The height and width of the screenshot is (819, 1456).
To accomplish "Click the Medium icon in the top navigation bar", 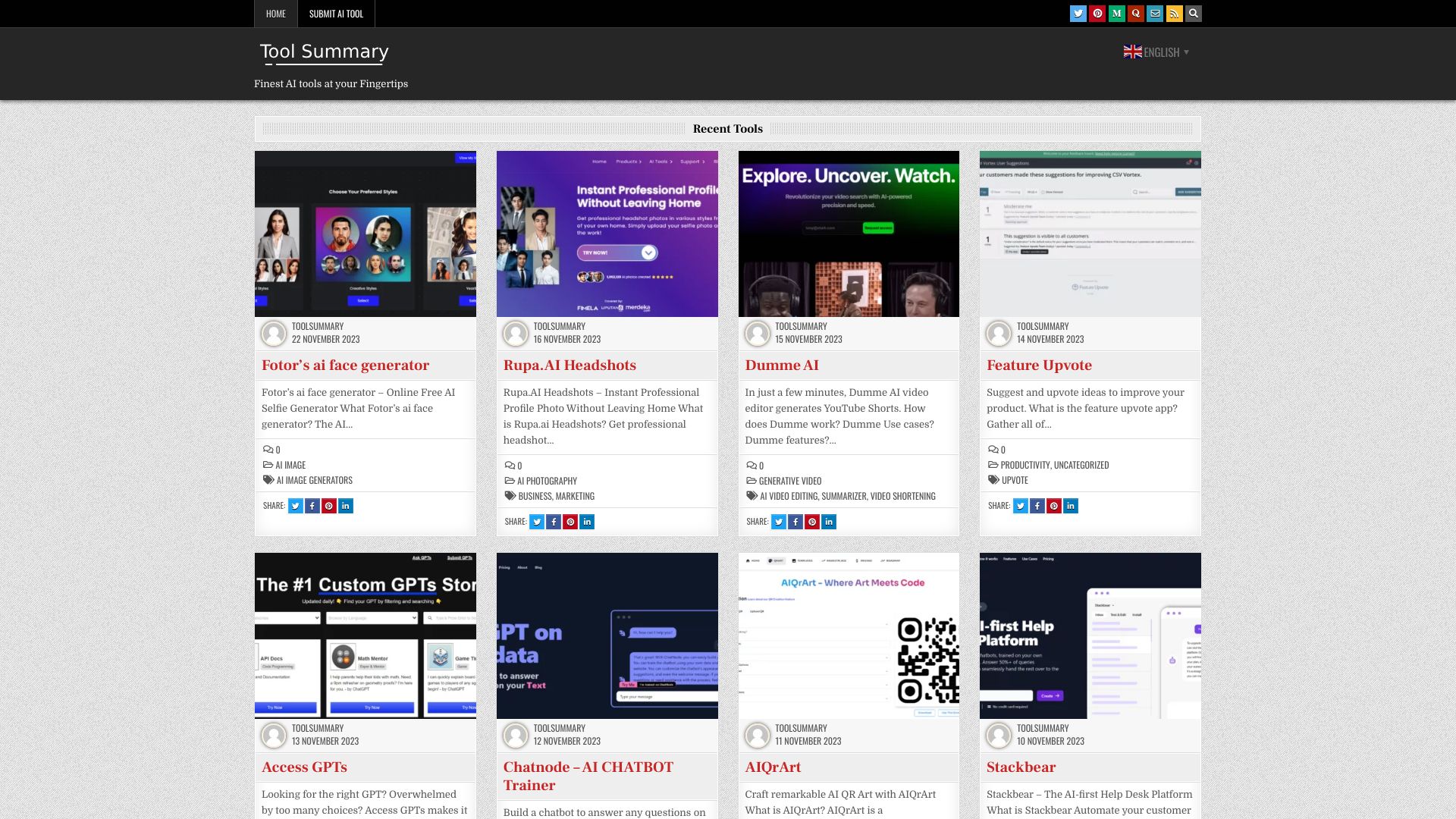I will click(x=1116, y=13).
